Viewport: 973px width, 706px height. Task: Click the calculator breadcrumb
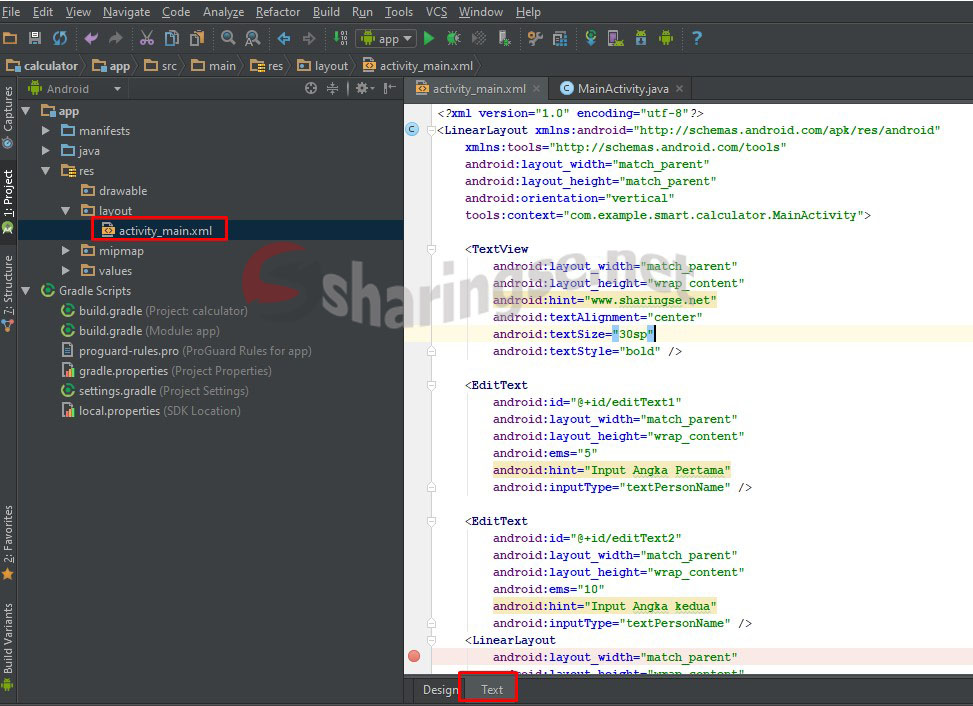43,66
